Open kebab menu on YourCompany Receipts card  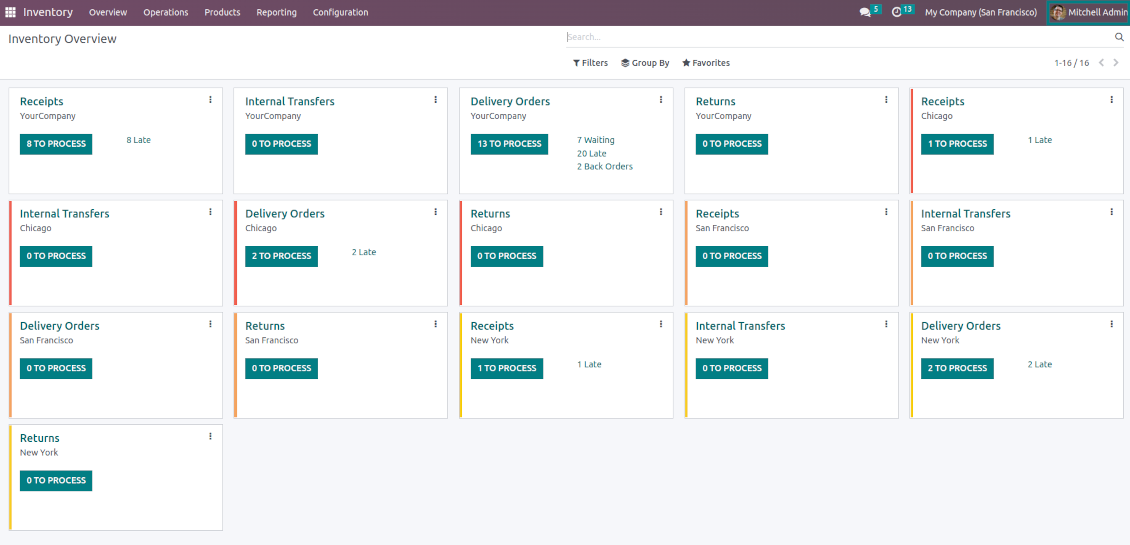click(x=210, y=100)
